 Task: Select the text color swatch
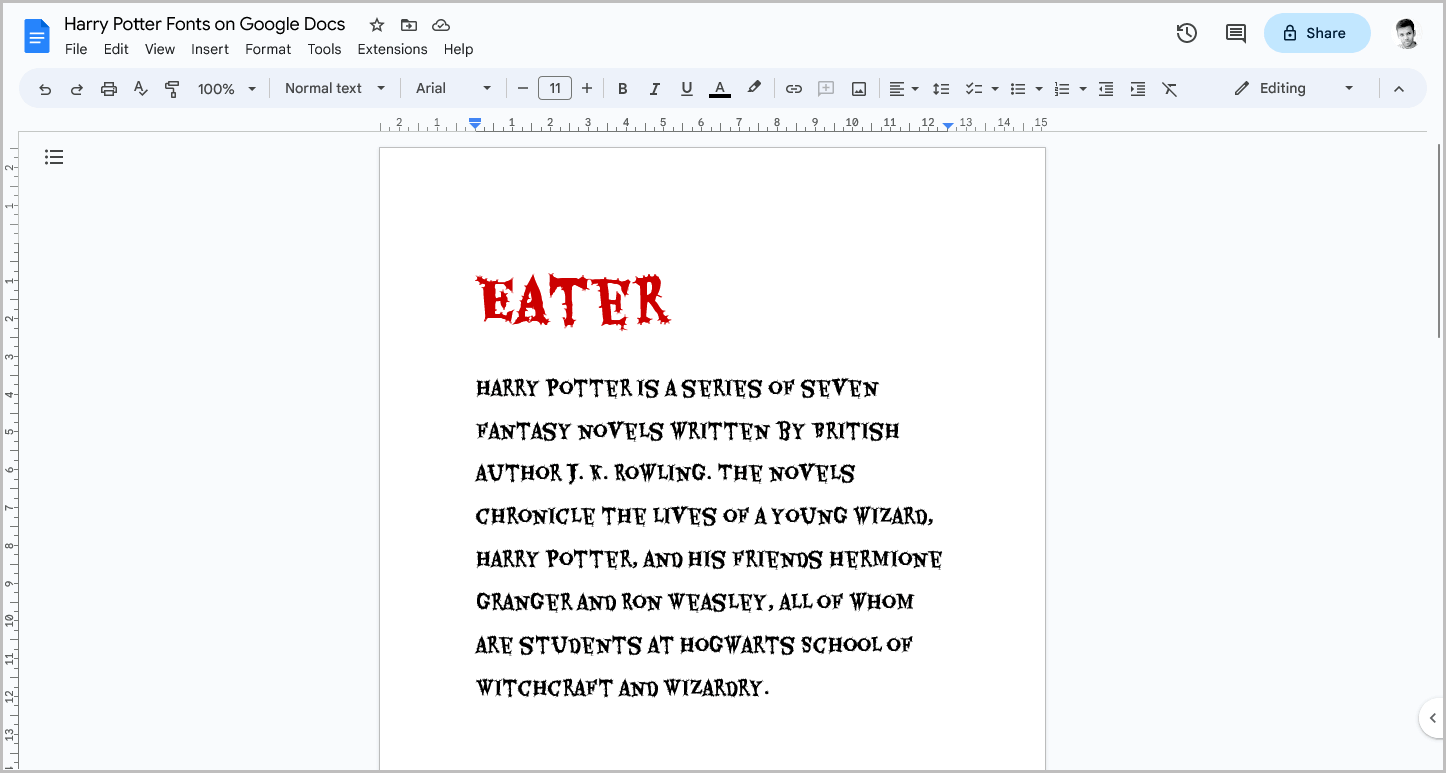click(x=719, y=88)
